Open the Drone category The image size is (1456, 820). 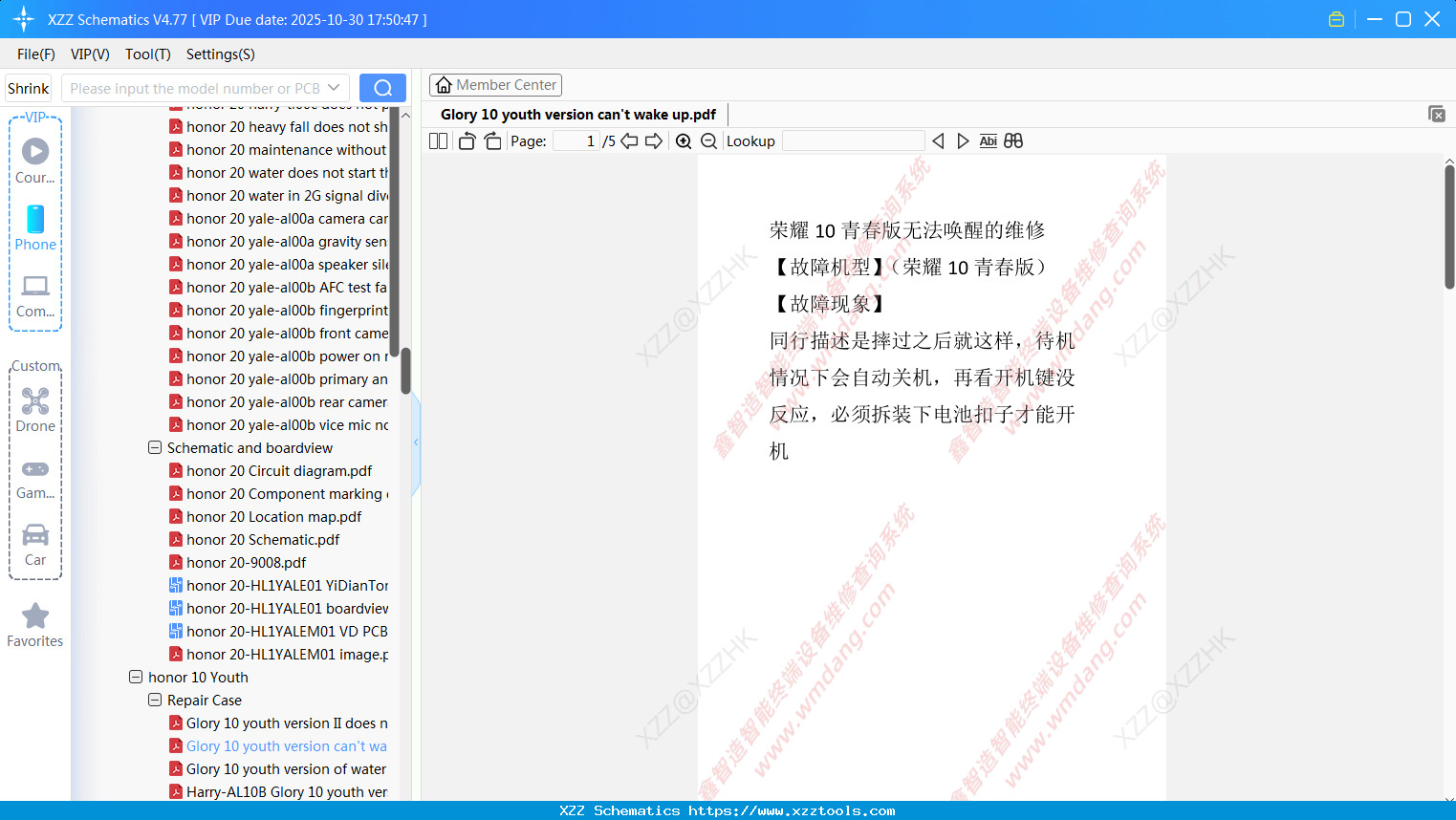(35, 409)
